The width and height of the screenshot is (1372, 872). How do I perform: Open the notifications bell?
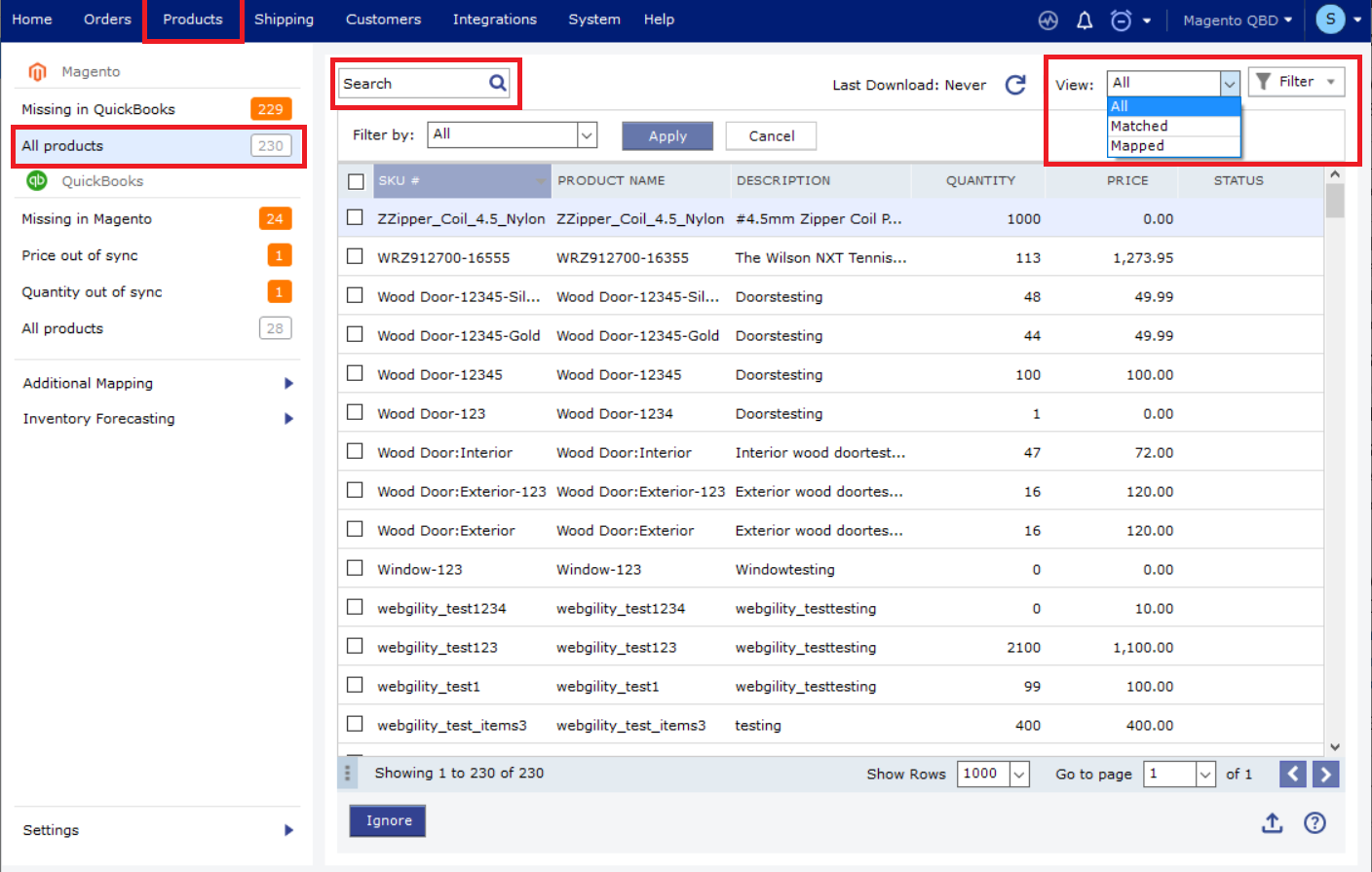1085,19
